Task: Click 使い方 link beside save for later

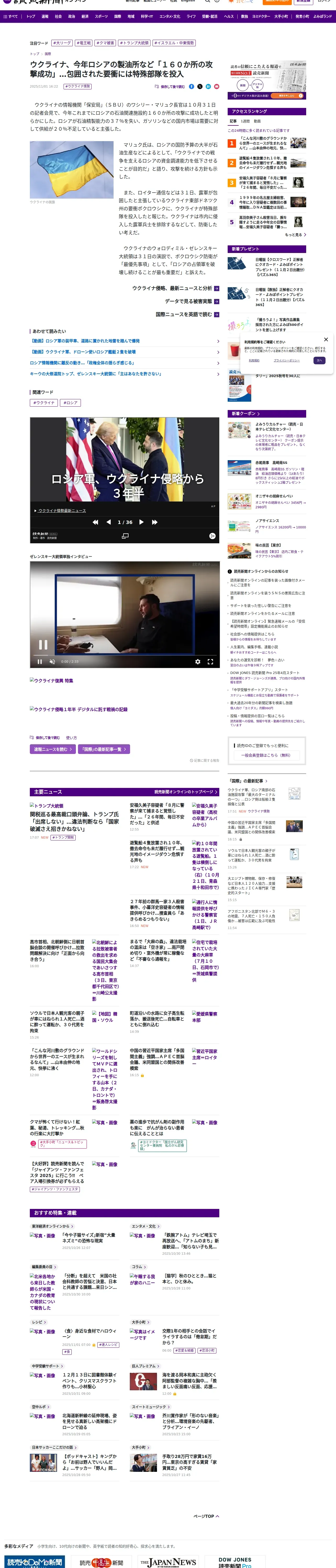Action: coord(71,738)
